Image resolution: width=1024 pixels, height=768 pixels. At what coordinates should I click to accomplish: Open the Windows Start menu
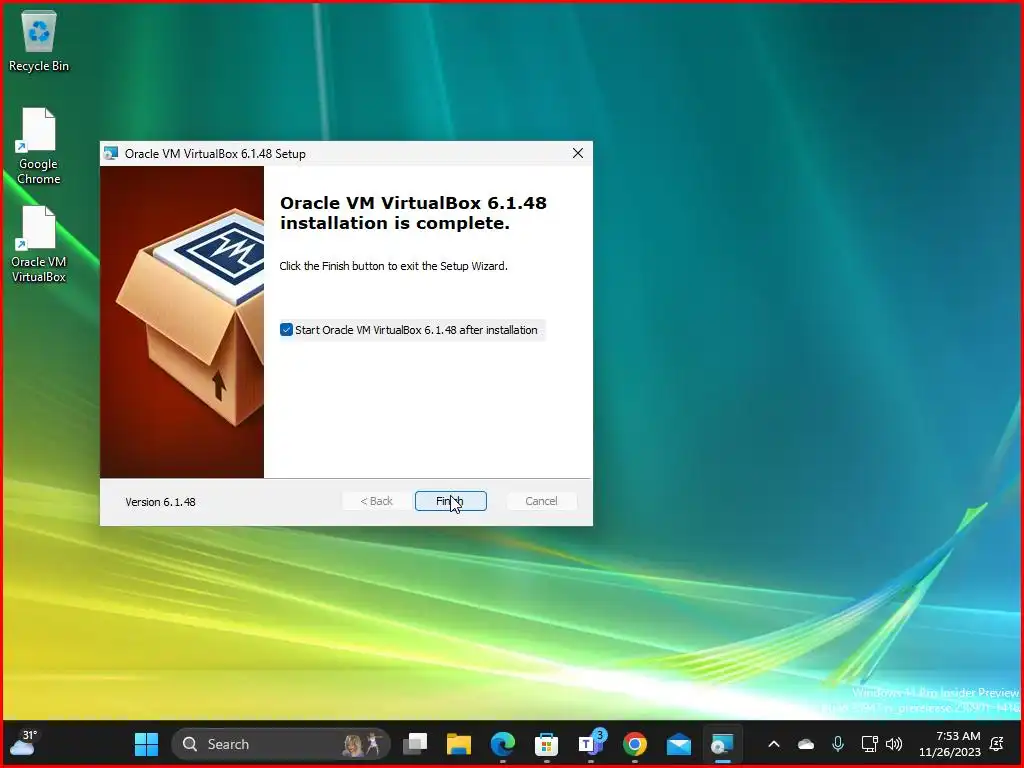[x=146, y=744]
